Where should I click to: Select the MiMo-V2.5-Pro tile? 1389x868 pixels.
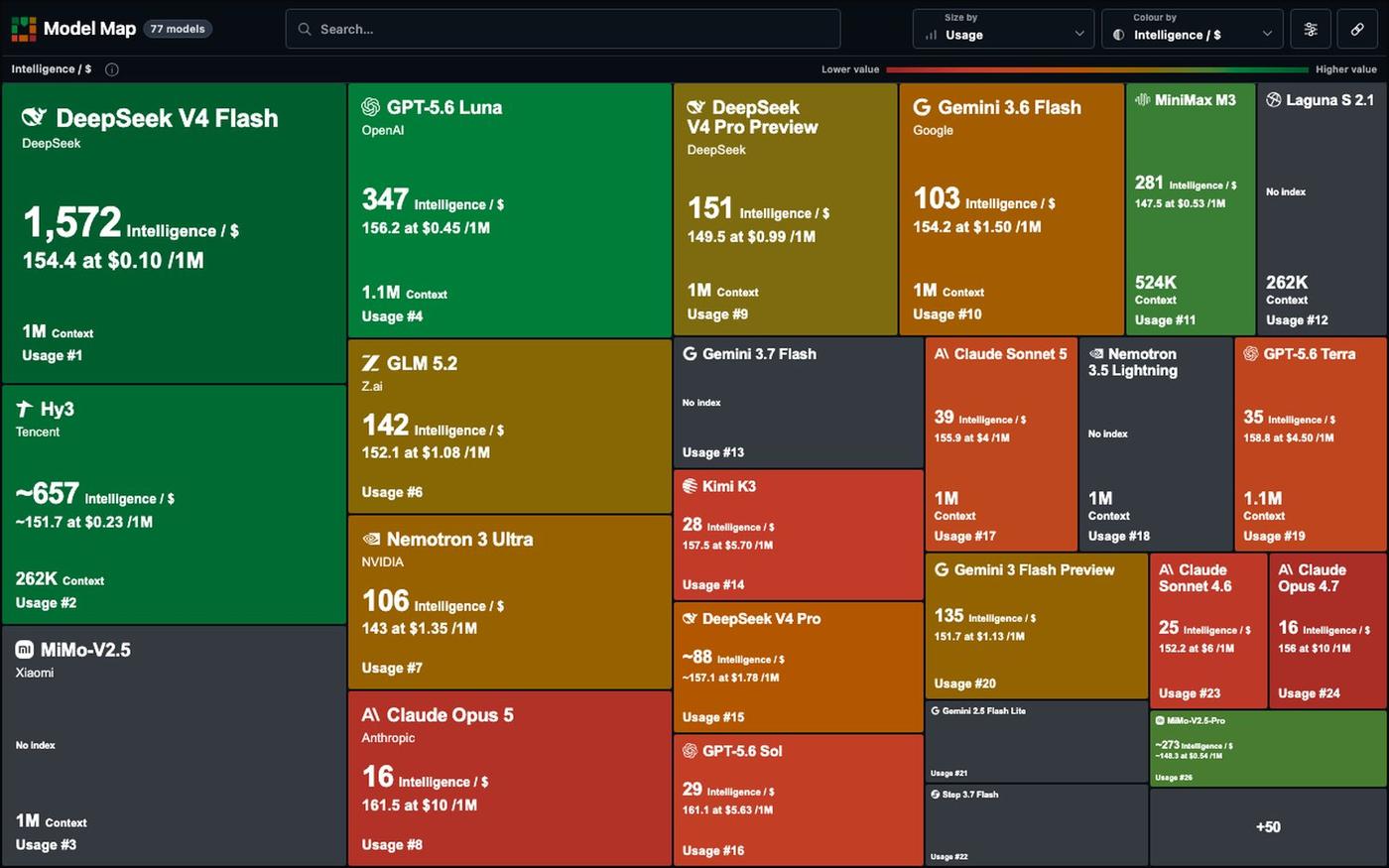(1268, 748)
